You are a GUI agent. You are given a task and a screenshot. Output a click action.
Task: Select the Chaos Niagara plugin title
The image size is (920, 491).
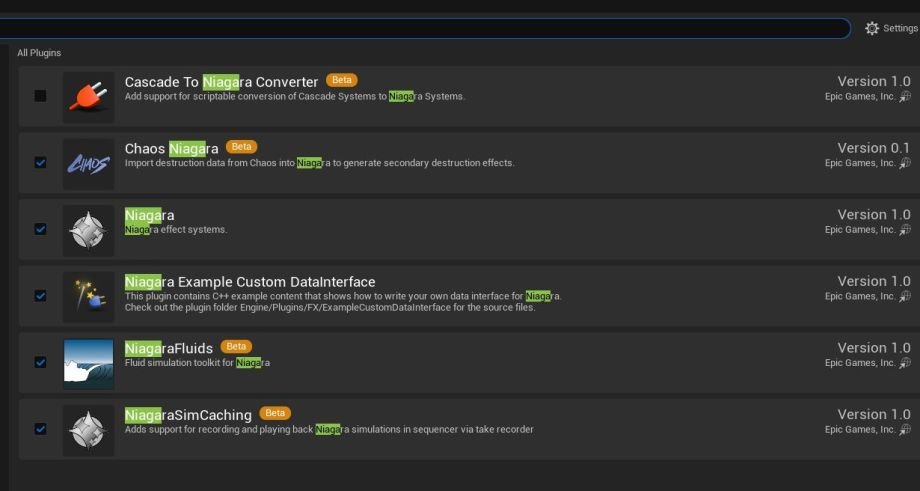171,149
